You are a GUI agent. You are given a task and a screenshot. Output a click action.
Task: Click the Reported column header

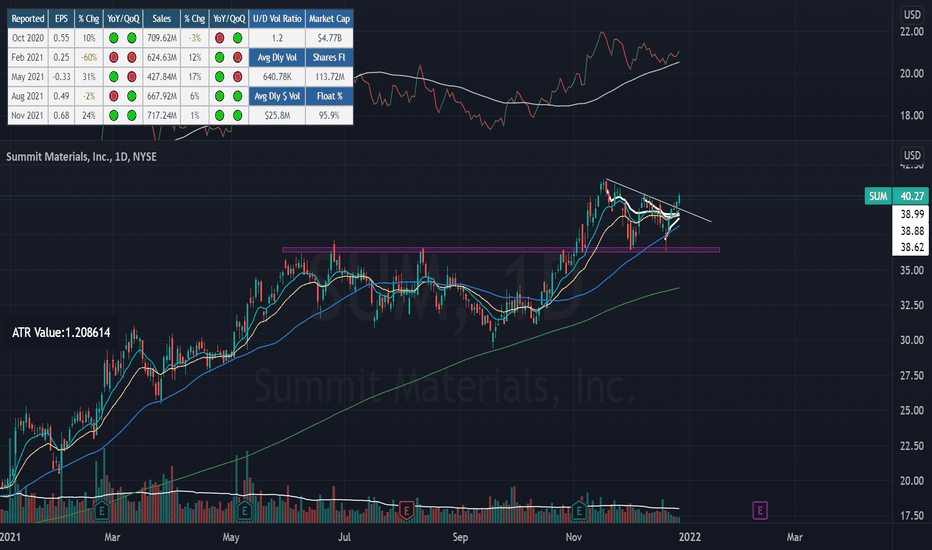(x=28, y=19)
